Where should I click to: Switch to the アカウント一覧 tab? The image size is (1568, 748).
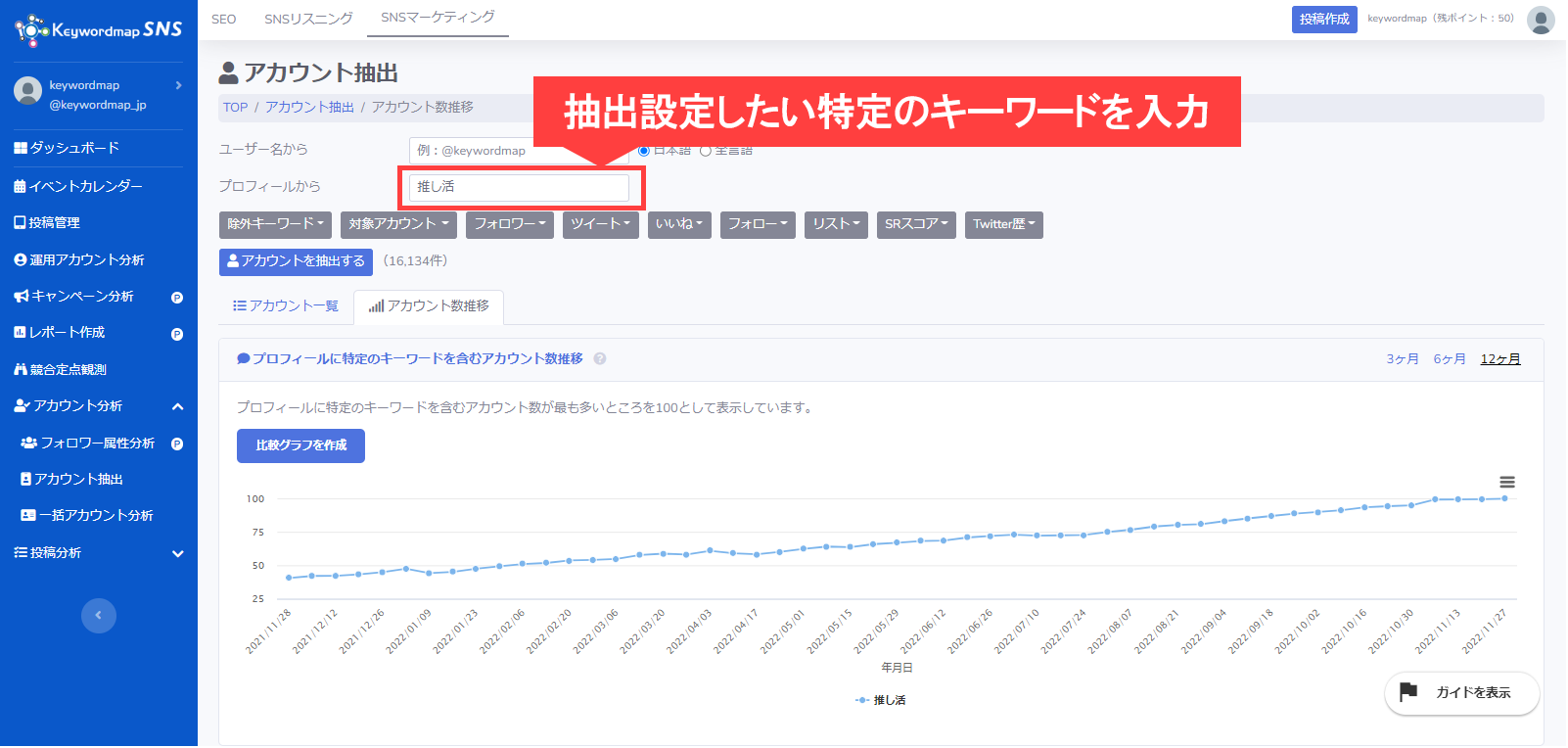[286, 306]
